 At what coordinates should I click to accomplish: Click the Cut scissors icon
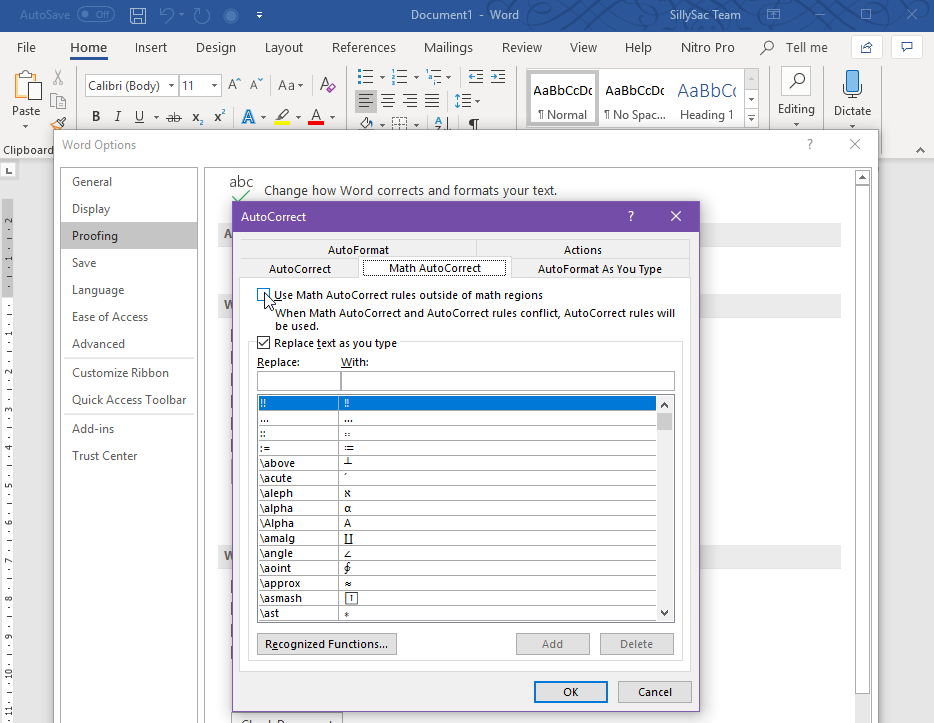pos(58,77)
